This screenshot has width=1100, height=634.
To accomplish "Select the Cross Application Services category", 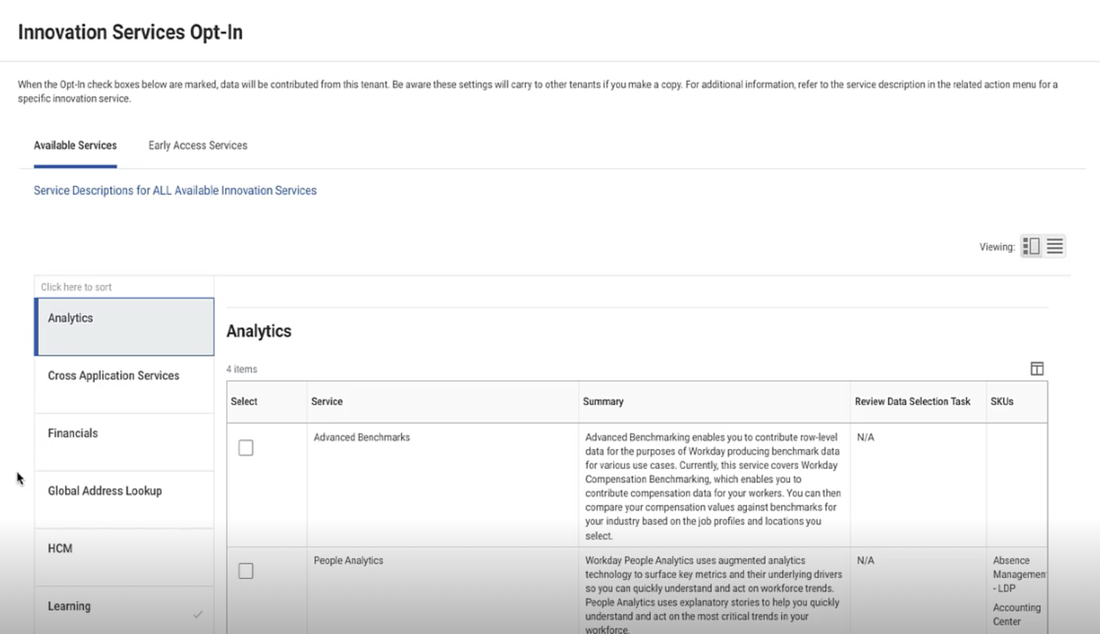I will tap(124, 384).
